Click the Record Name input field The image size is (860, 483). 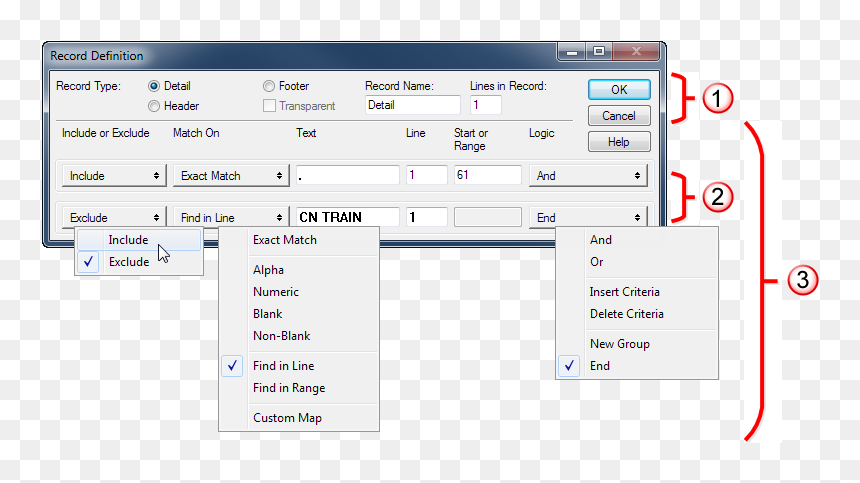pos(412,105)
